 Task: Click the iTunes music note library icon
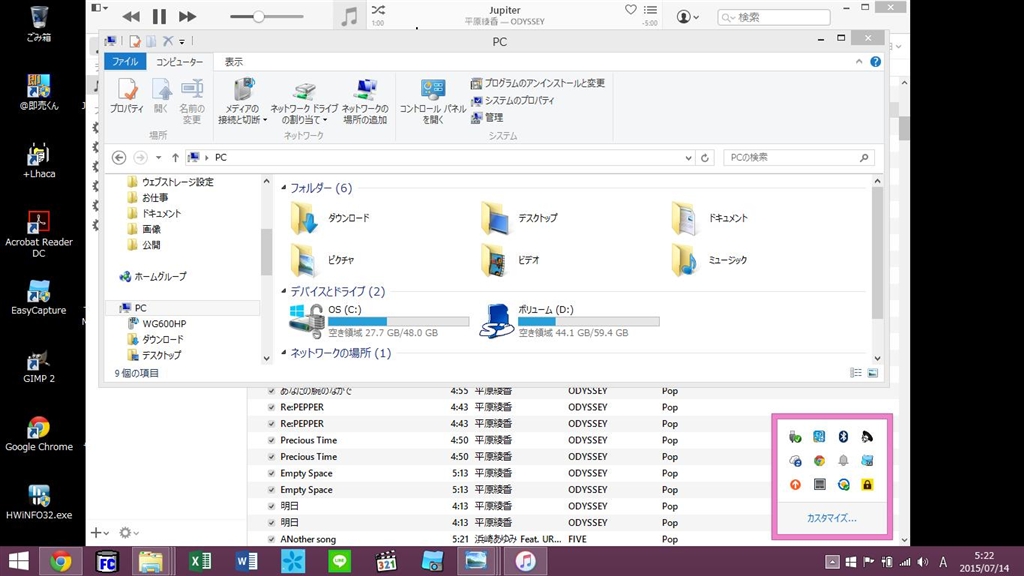(349, 16)
